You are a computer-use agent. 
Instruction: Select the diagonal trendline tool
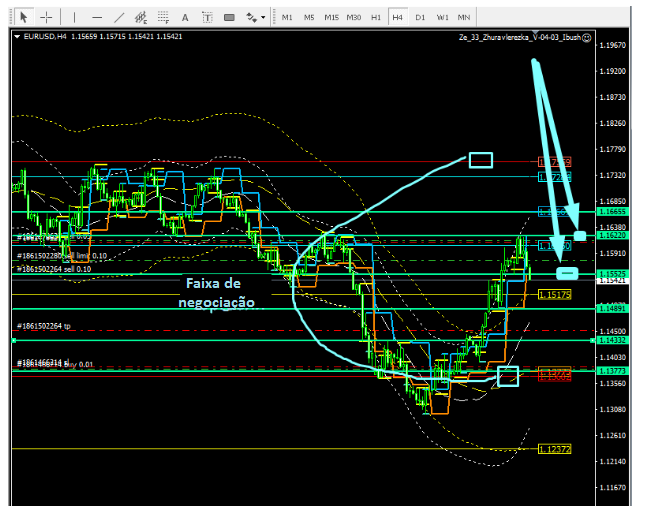click(x=119, y=17)
